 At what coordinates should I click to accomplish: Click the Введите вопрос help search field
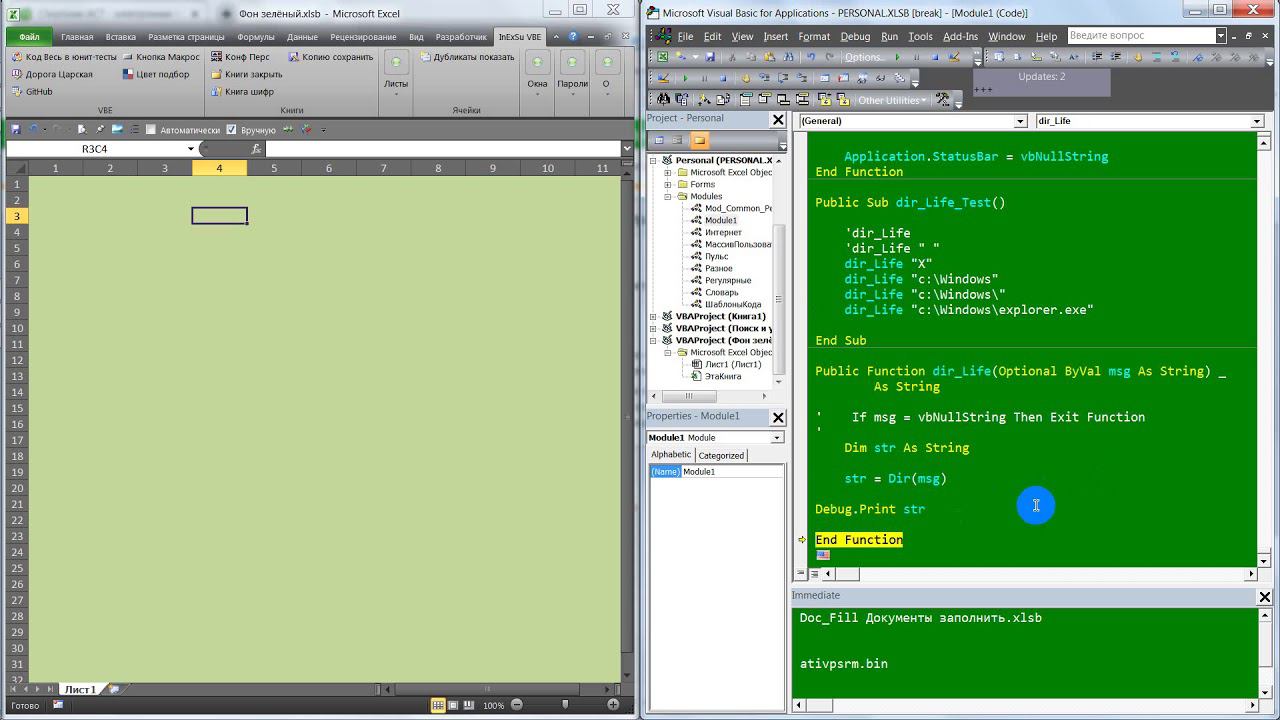[1140, 36]
